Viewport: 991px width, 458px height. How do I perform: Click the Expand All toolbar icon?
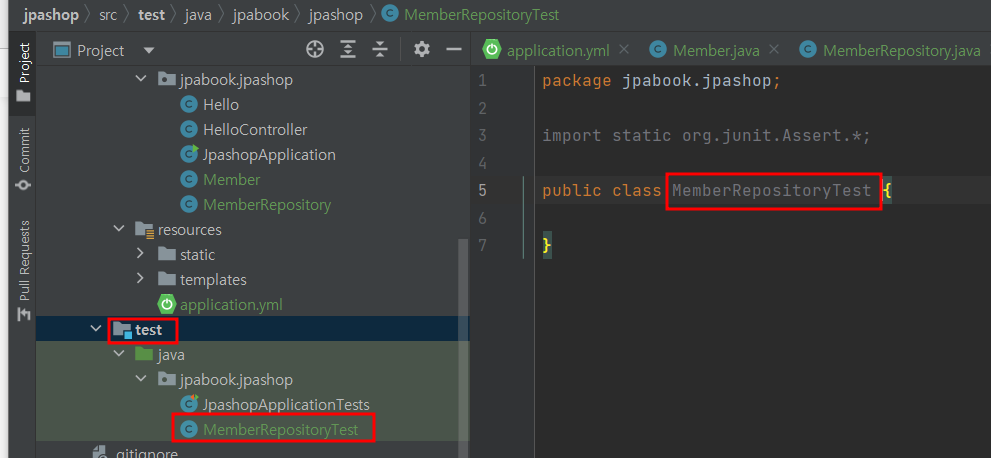point(348,50)
